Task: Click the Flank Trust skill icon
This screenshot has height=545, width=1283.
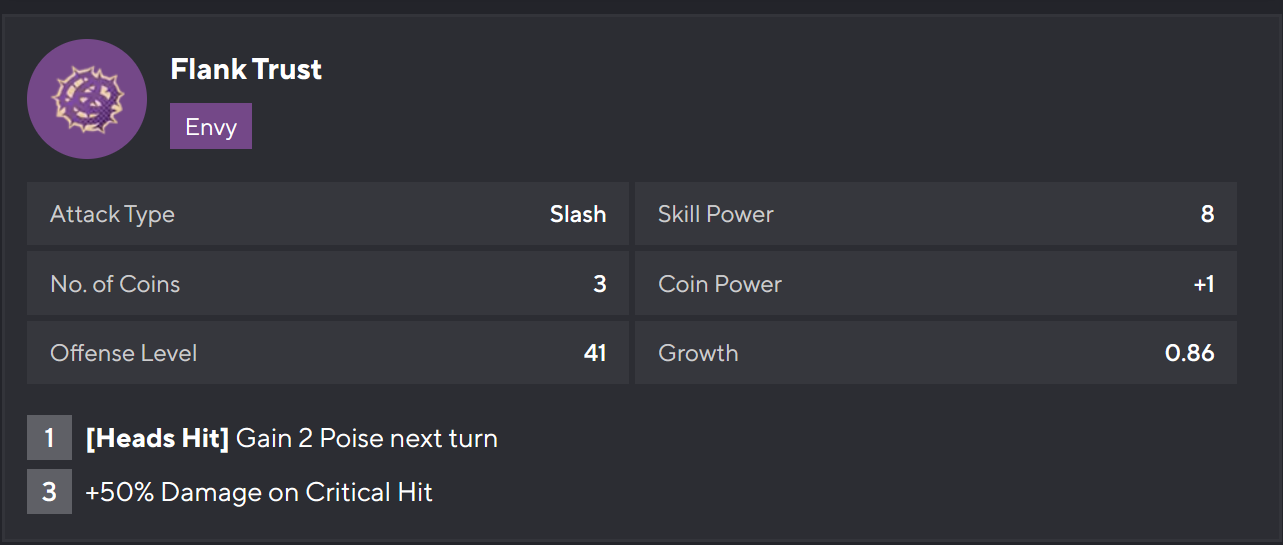Action: pyautogui.click(x=87, y=99)
